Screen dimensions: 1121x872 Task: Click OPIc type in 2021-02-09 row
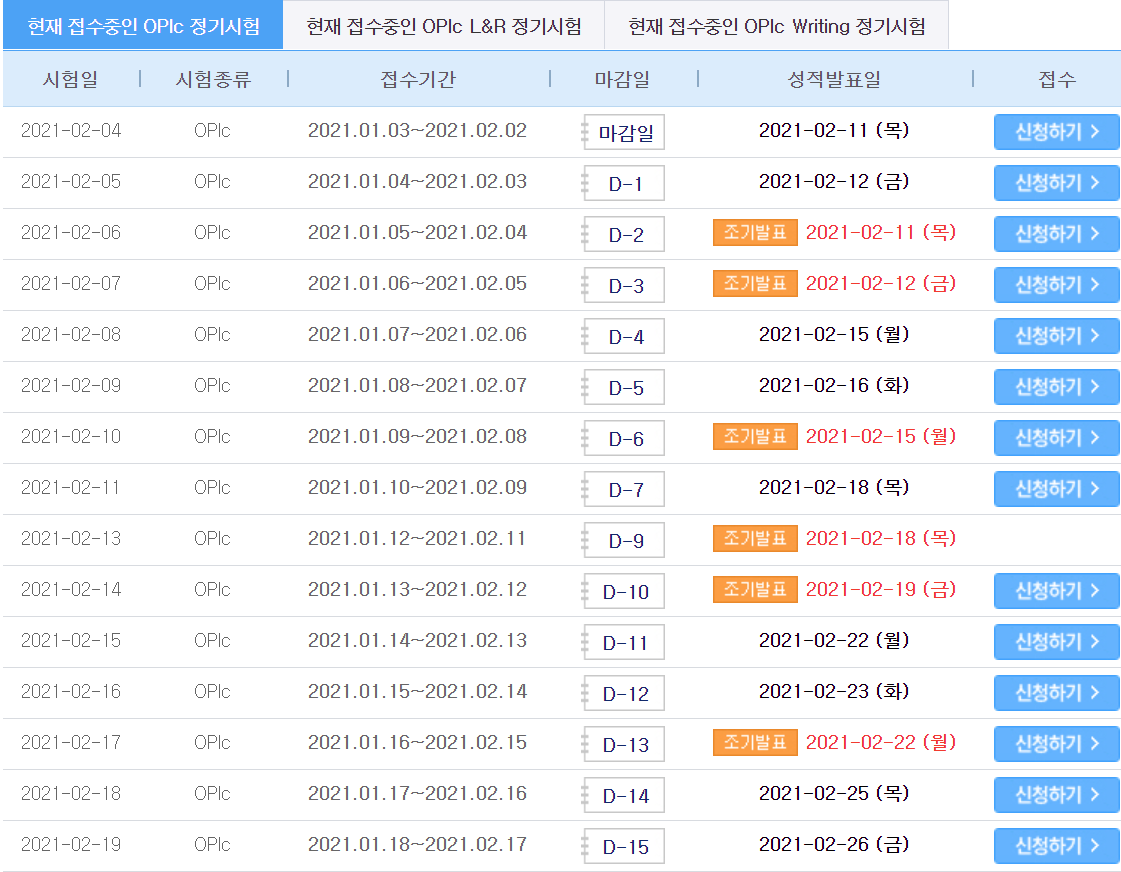tap(212, 385)
